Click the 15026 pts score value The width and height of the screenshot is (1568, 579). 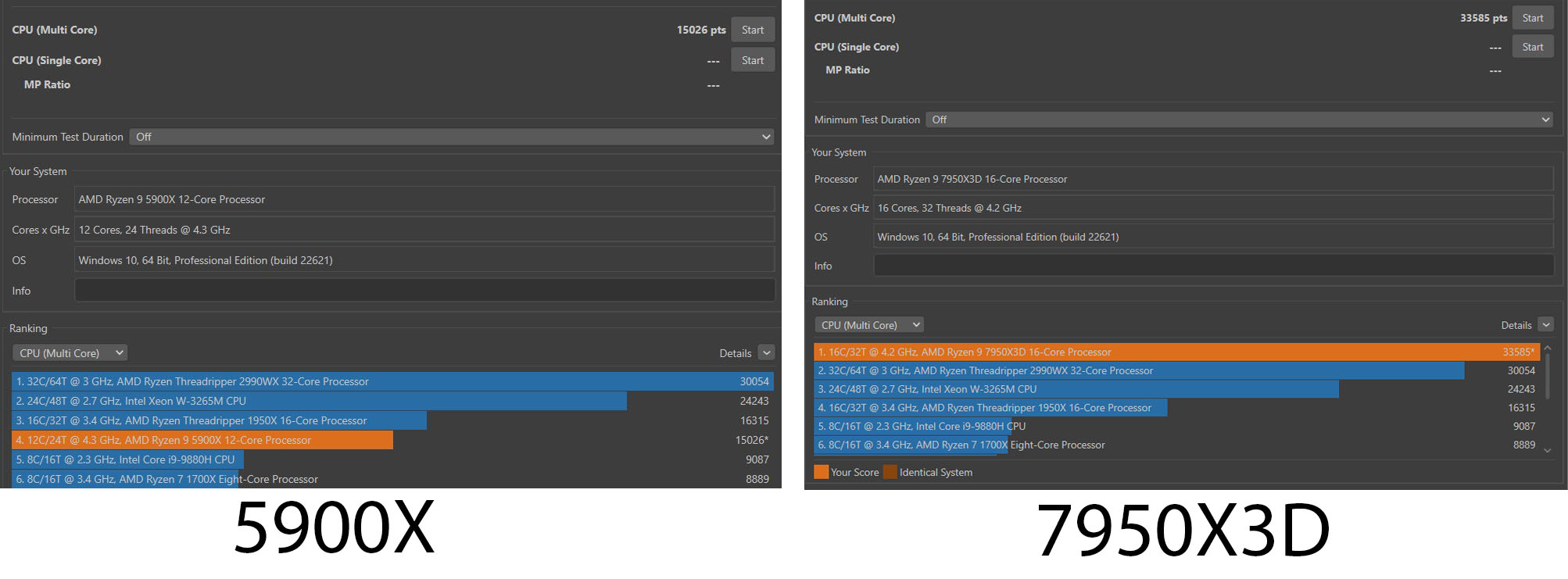[x=701, y=30]
